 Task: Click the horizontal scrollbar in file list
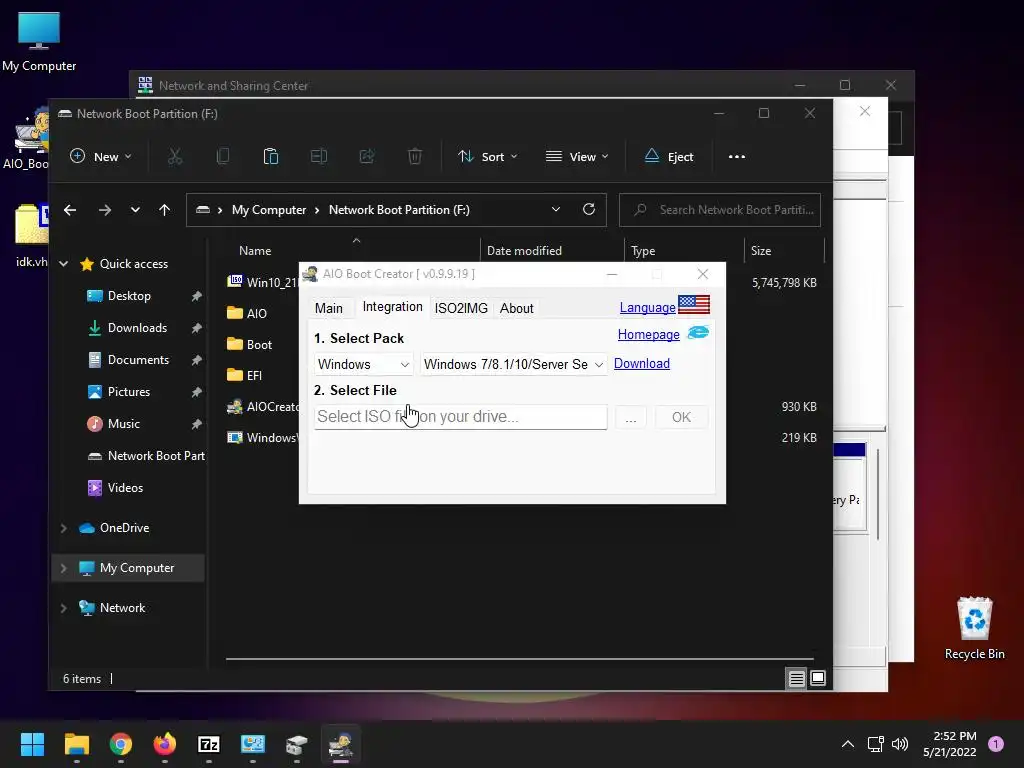tap(519, 659)
